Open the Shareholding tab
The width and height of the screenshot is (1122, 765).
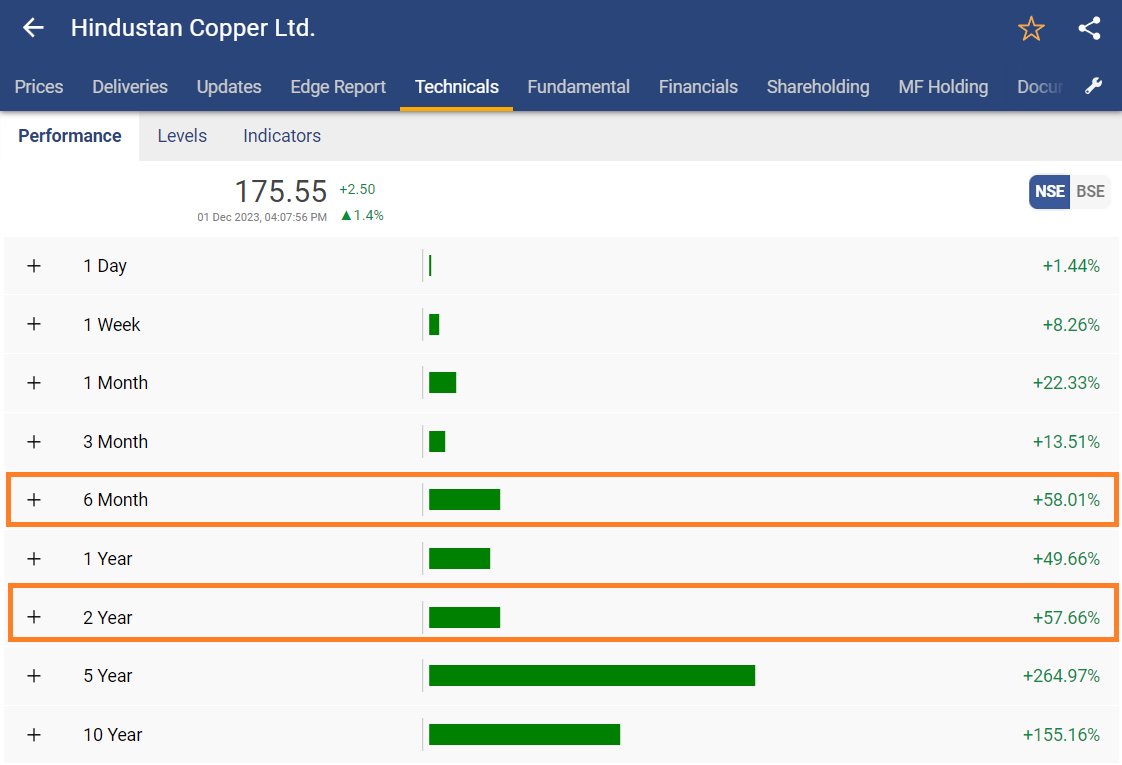pos(818,87)
